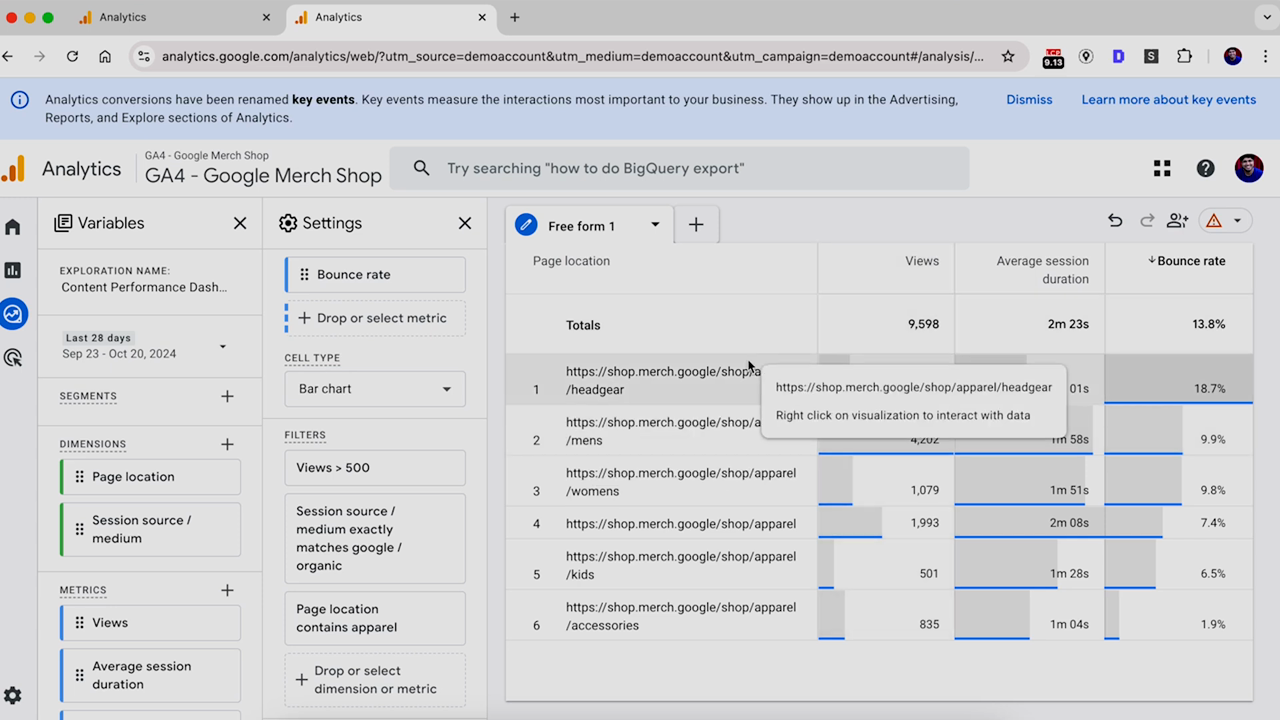Click the pencil icon on Free form 1 tab
Screen dimensions: 1280x720
click(526, 225)
